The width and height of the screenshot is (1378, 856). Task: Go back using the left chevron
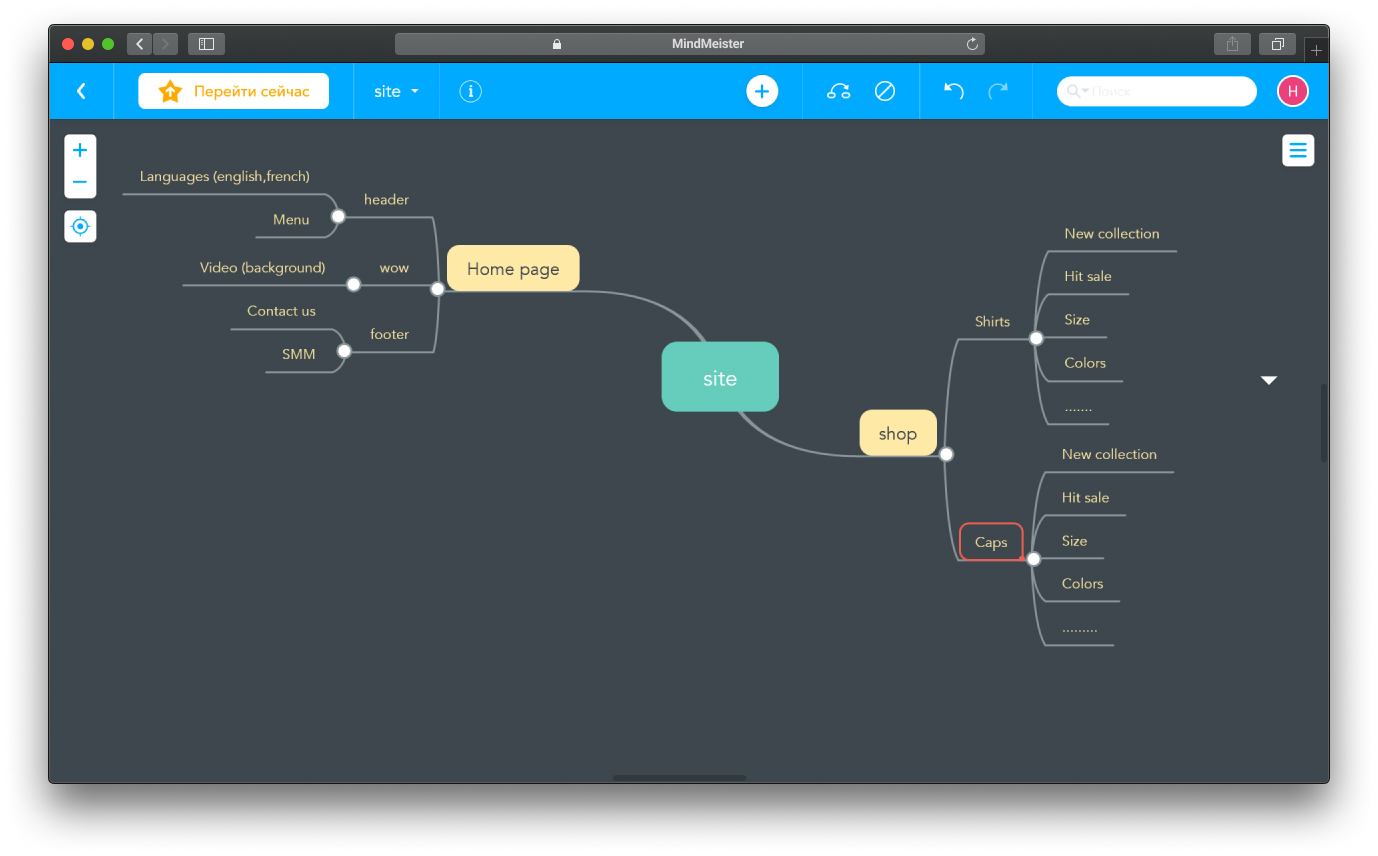(x=81, y=91)
